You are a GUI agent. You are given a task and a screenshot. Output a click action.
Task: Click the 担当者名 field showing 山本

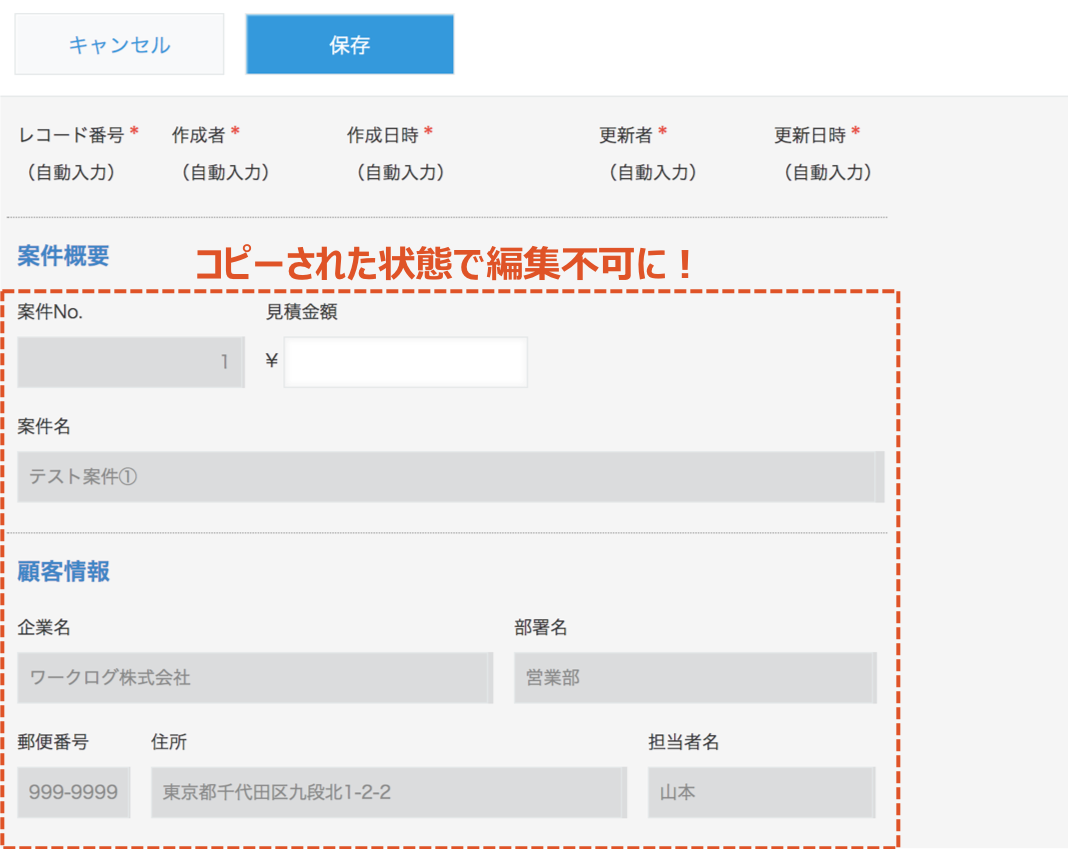[x=761, y=793]
